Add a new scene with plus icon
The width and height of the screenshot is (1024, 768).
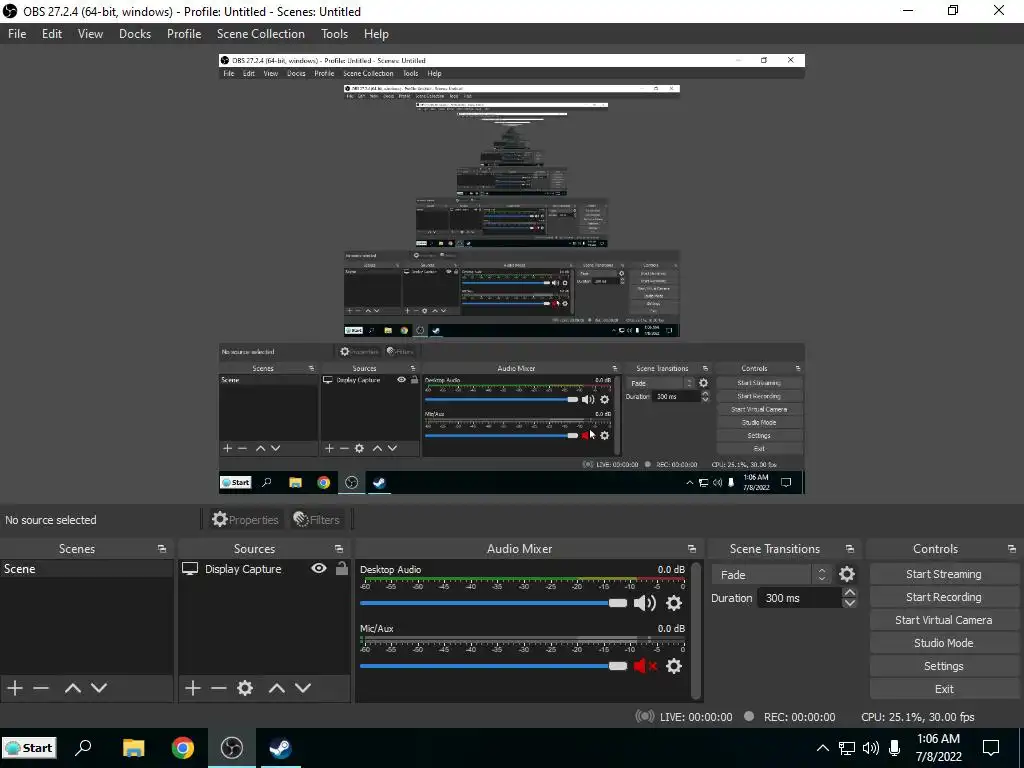[15, 688]
